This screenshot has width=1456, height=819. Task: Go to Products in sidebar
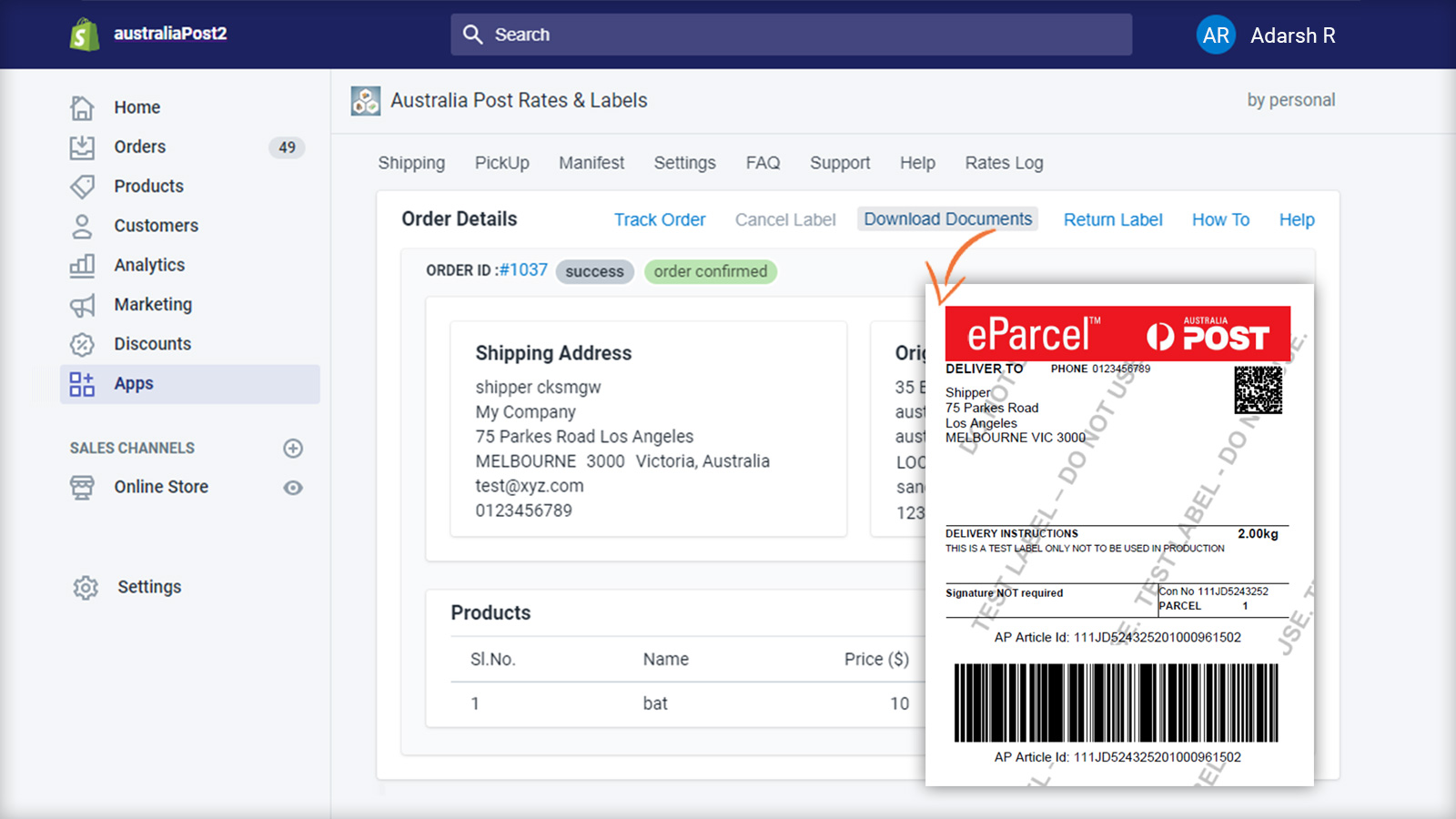pos(148,186)
